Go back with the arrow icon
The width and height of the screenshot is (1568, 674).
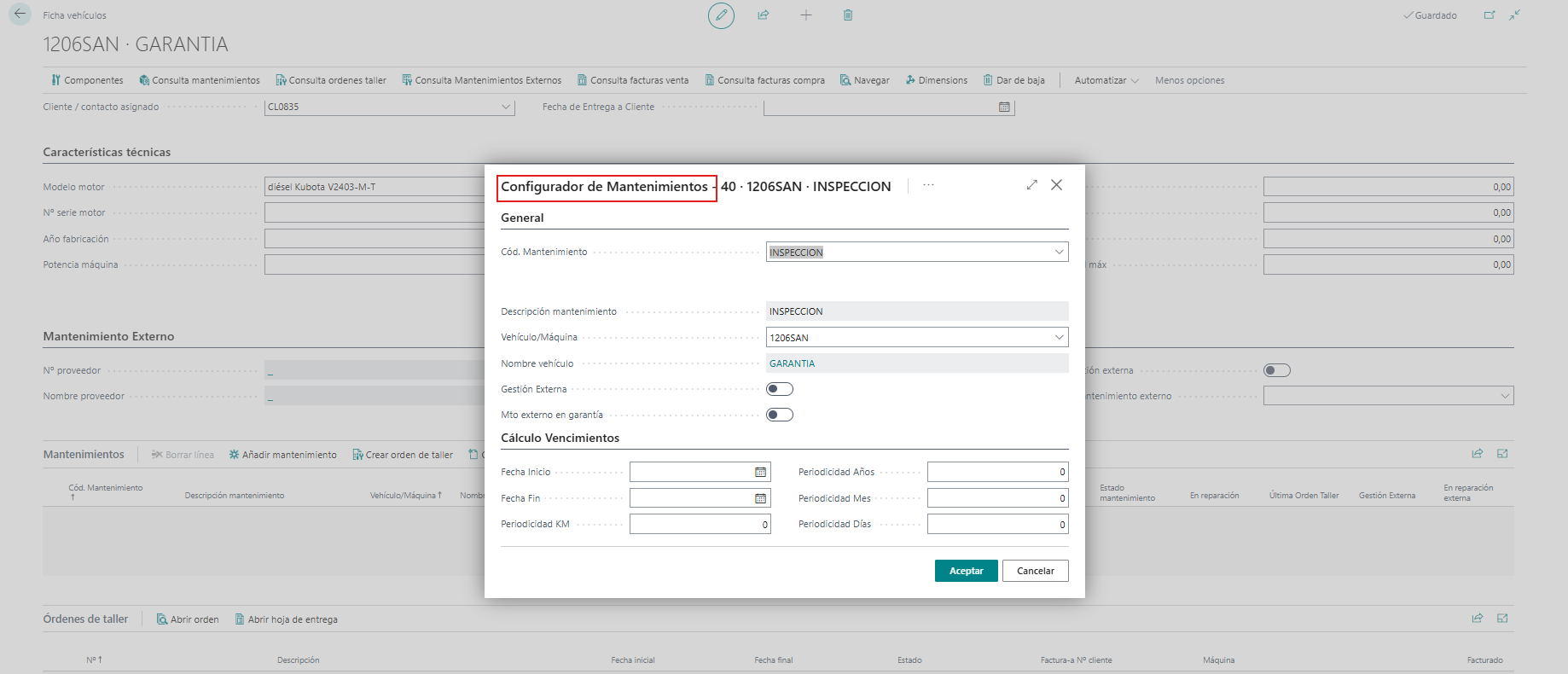click(x=20, y=15)
